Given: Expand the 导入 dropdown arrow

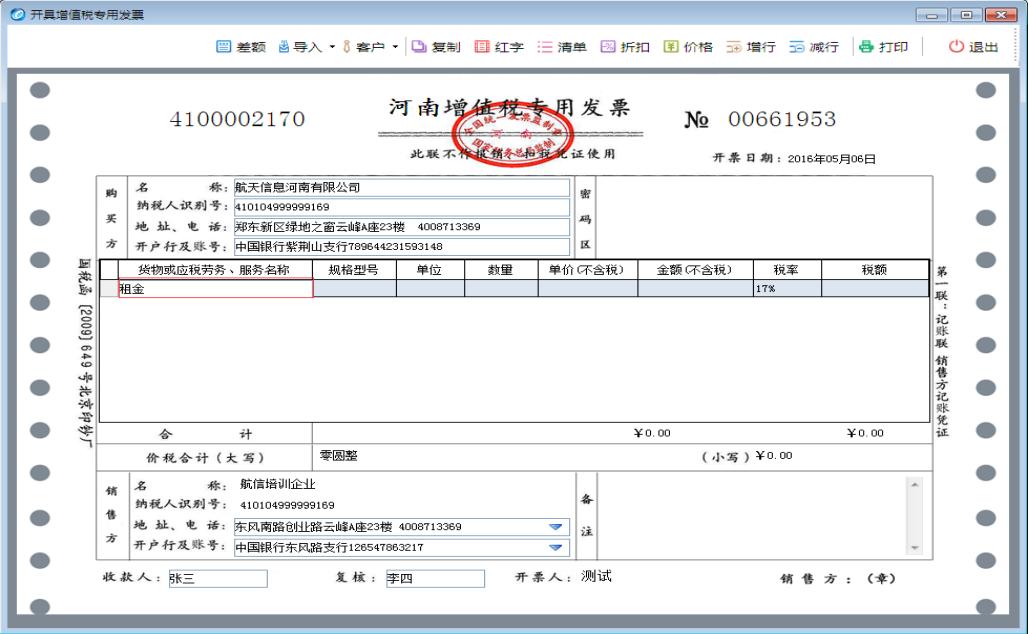Looking at the screenshot, I should (x=333, y=46).
